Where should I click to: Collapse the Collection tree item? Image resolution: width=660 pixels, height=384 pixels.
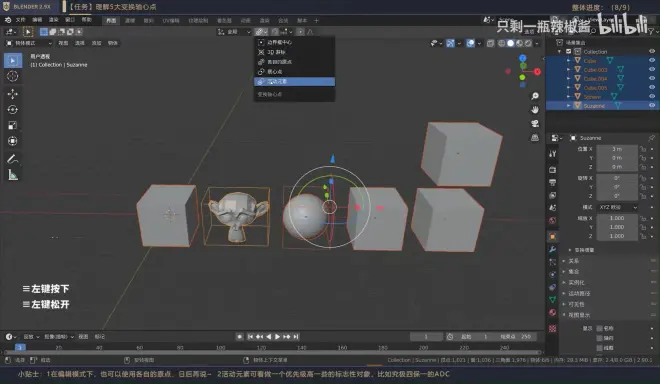pyautogui.click(x=560, y=51)
